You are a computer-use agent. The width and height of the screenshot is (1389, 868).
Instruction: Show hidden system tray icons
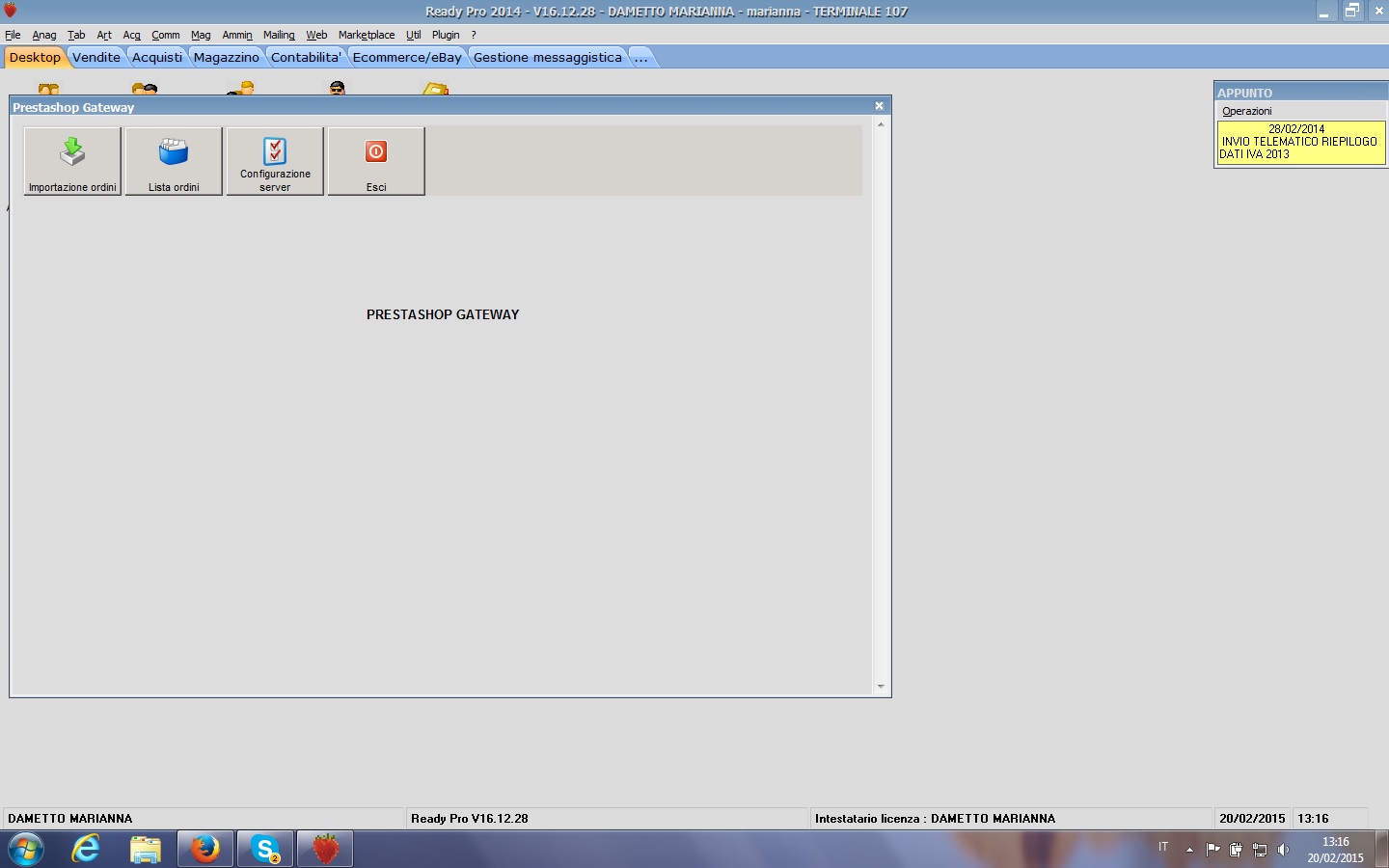pos(1189,850)
